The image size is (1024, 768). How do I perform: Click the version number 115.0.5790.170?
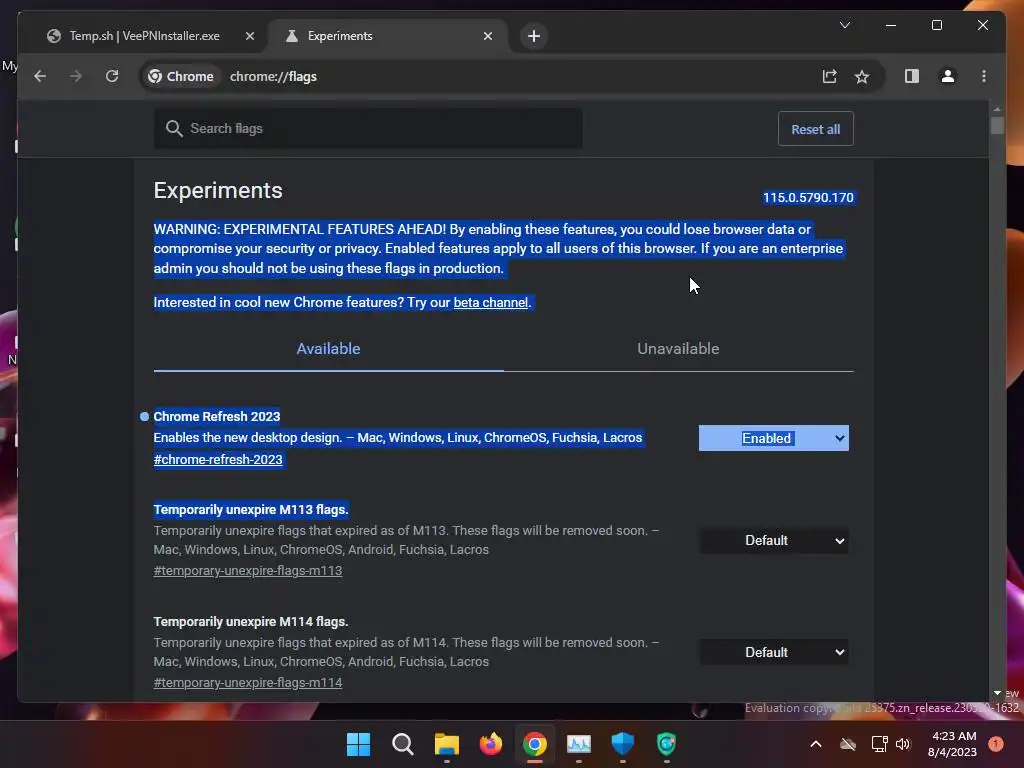808,198
